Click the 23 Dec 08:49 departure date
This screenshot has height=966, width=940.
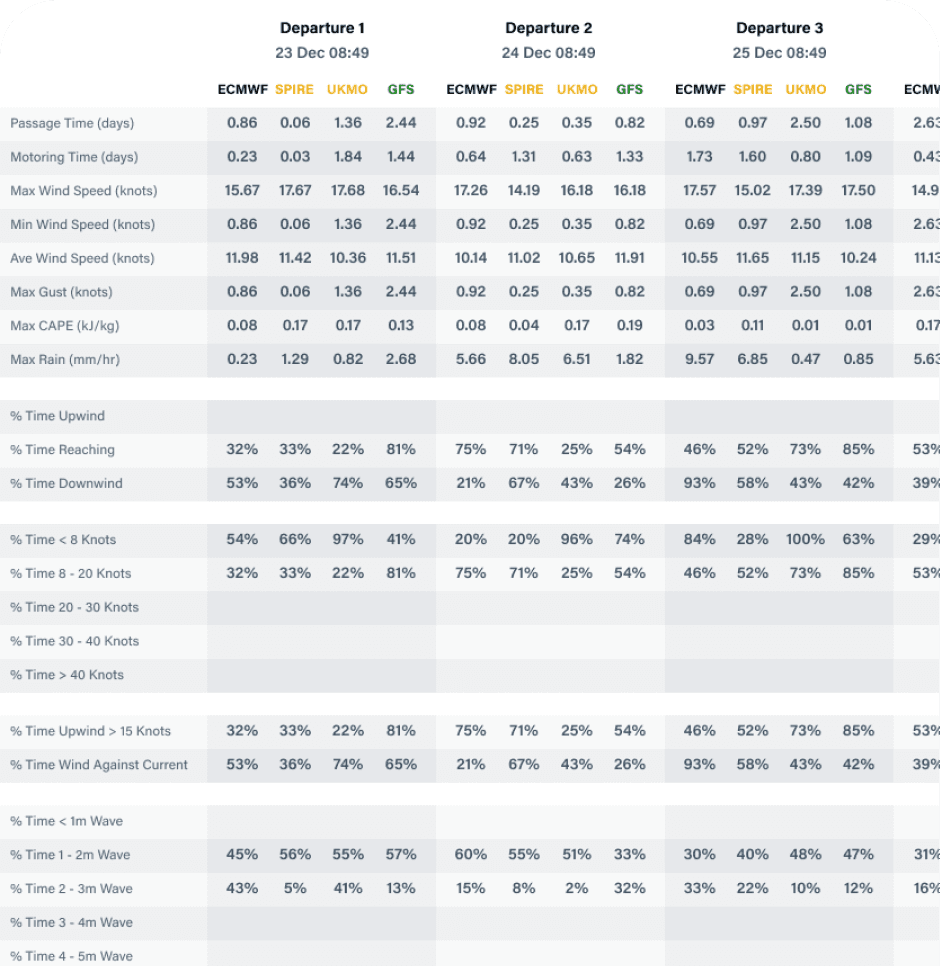321,53
